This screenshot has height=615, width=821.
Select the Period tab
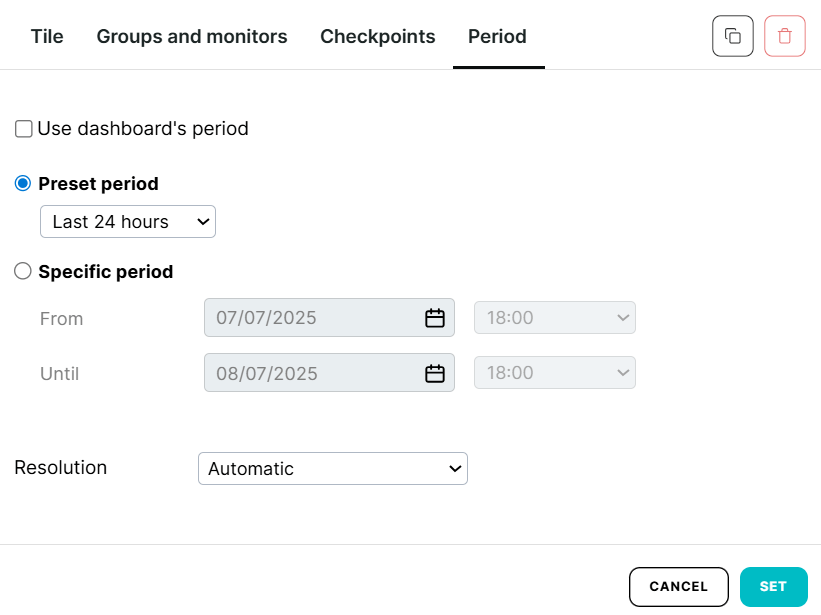coord(497,37)
